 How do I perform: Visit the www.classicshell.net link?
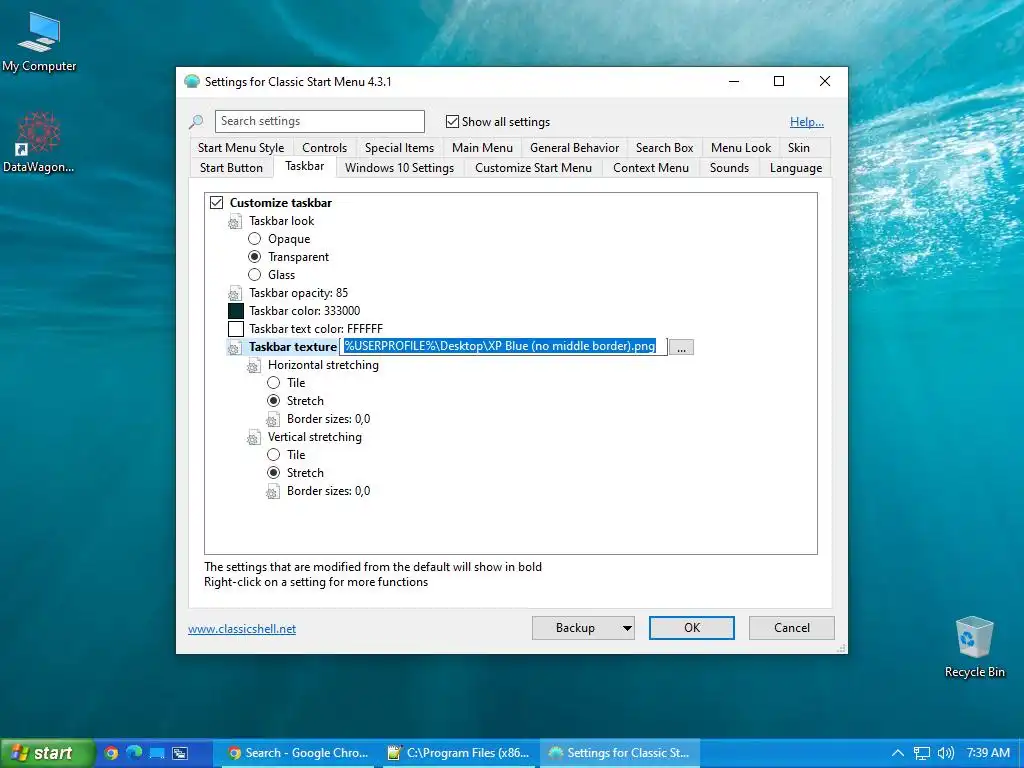[x=242, y=629]
